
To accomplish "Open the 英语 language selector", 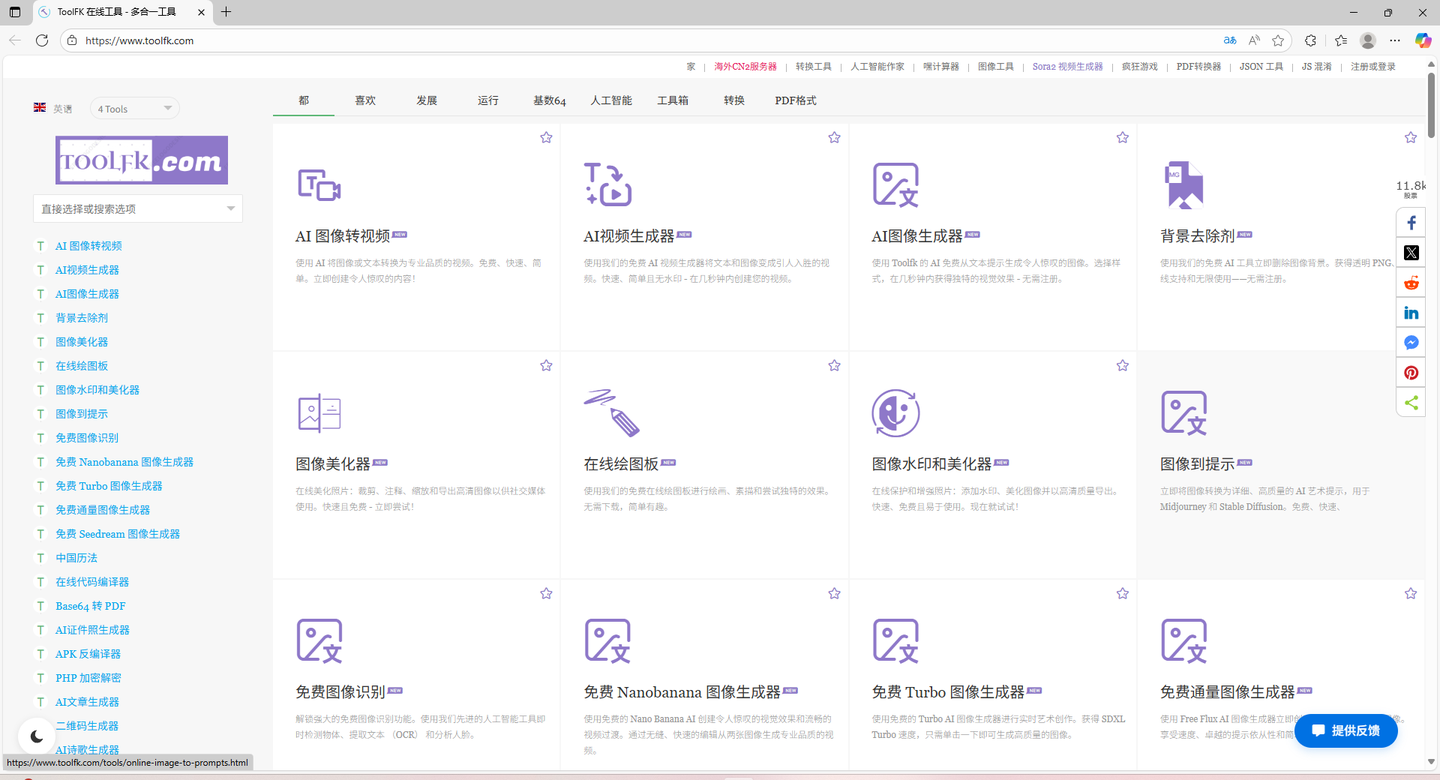I will point(53,109).
